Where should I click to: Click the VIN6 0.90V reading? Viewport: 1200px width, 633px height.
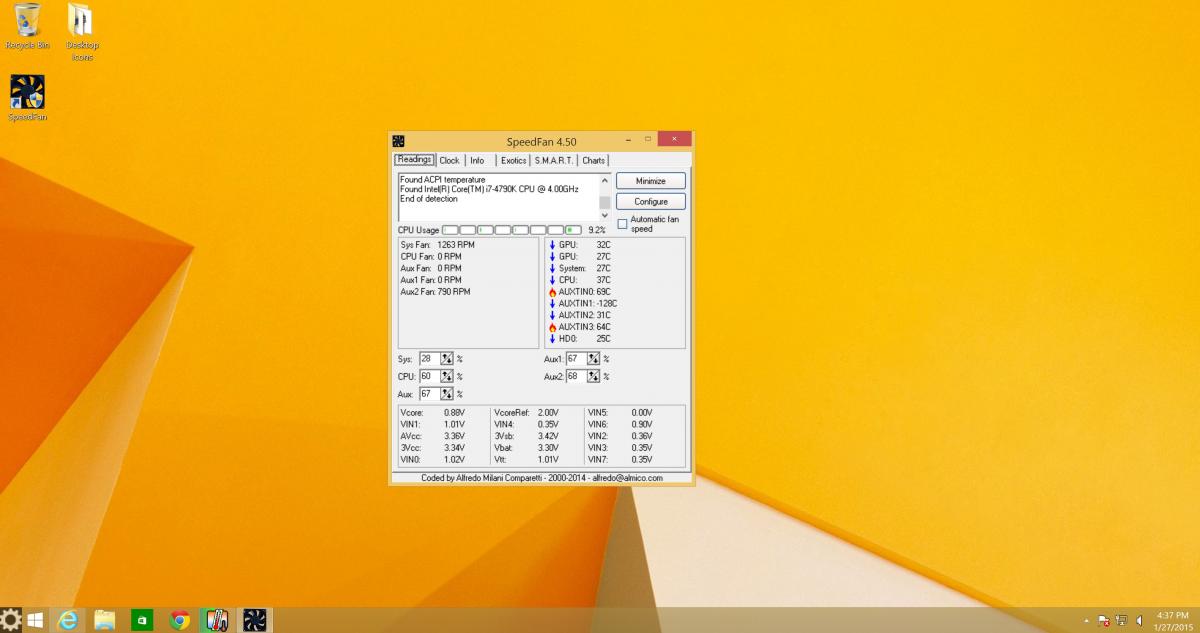pyautogui.click(x=620, y=424)
